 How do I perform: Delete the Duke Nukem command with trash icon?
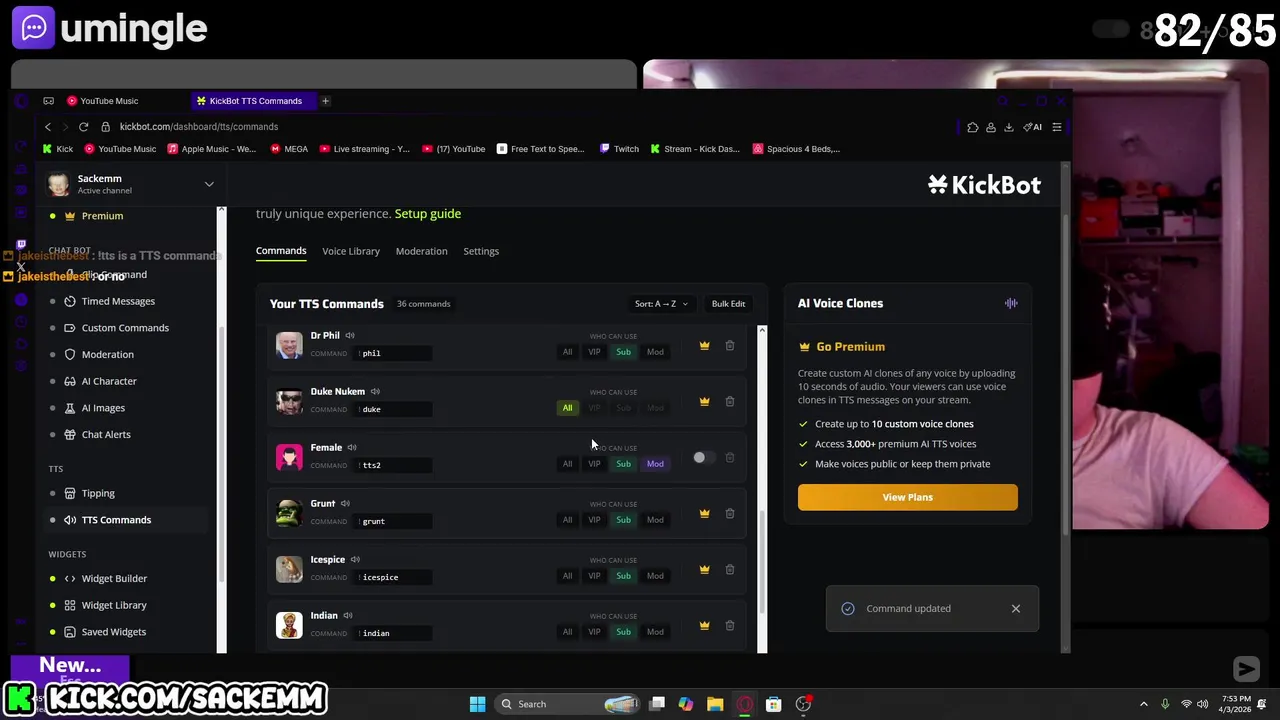click(730, 401)
